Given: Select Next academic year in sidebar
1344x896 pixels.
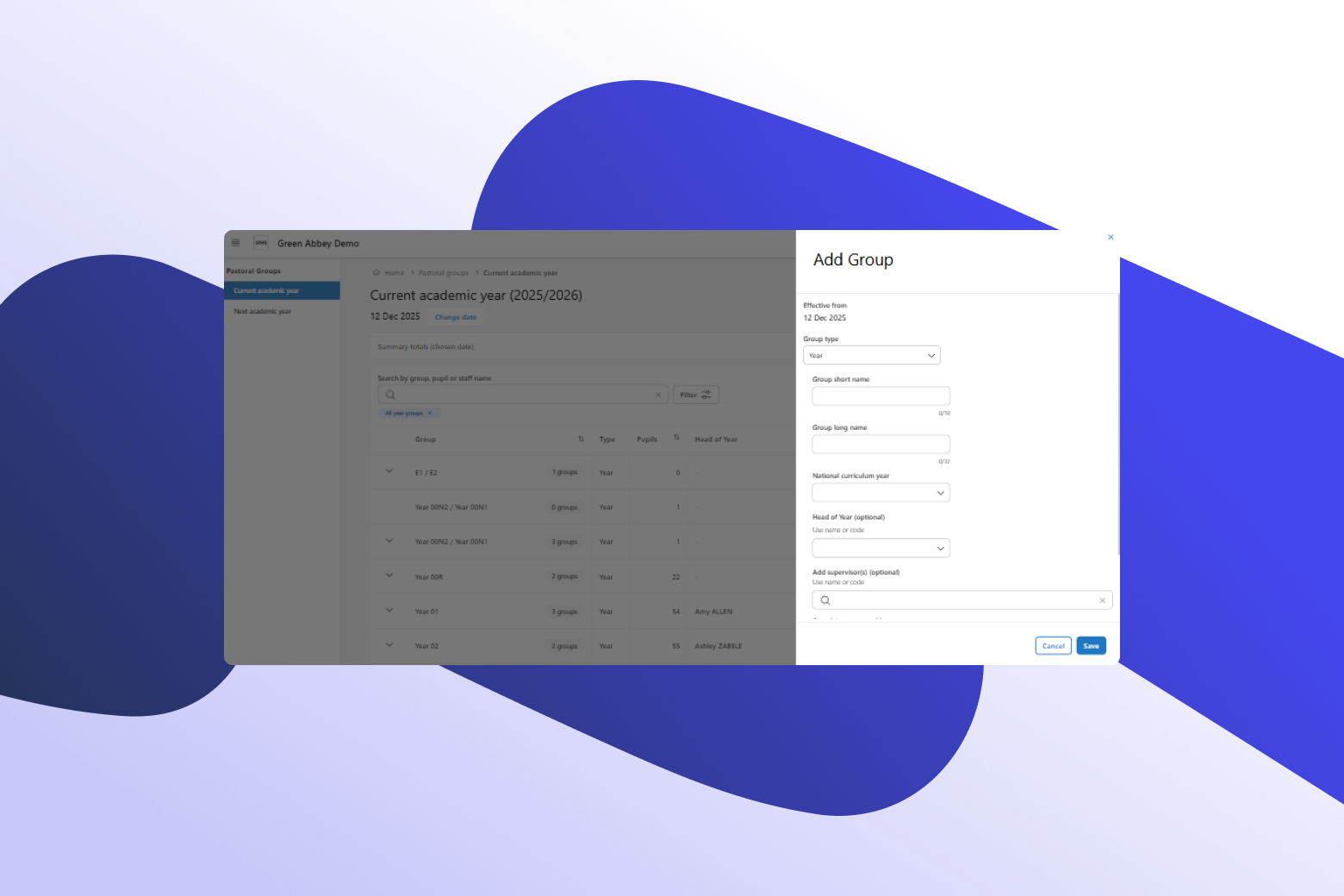Looking at the screenshot, I should tap(263, 312).
